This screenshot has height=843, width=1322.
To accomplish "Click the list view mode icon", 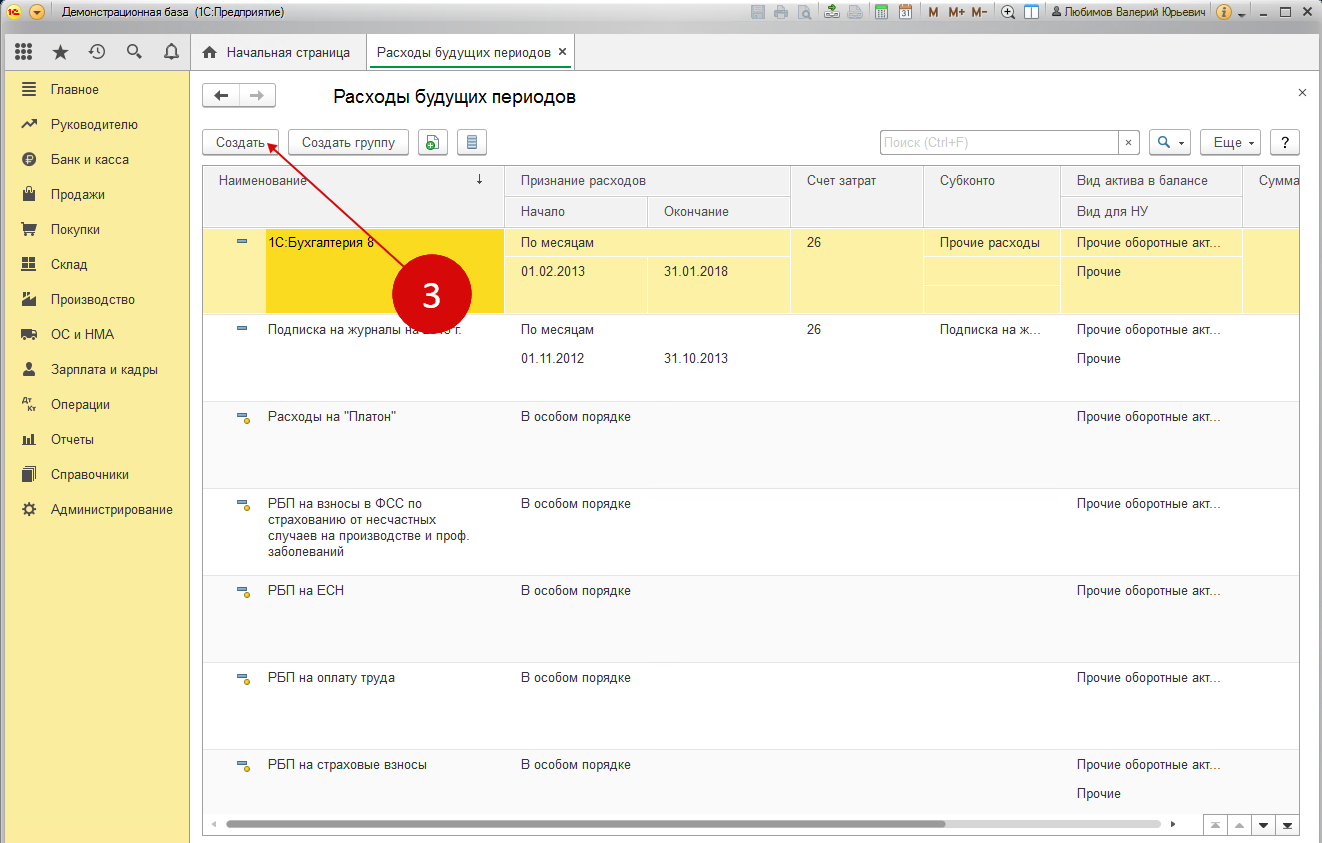I will coord(472,143).
